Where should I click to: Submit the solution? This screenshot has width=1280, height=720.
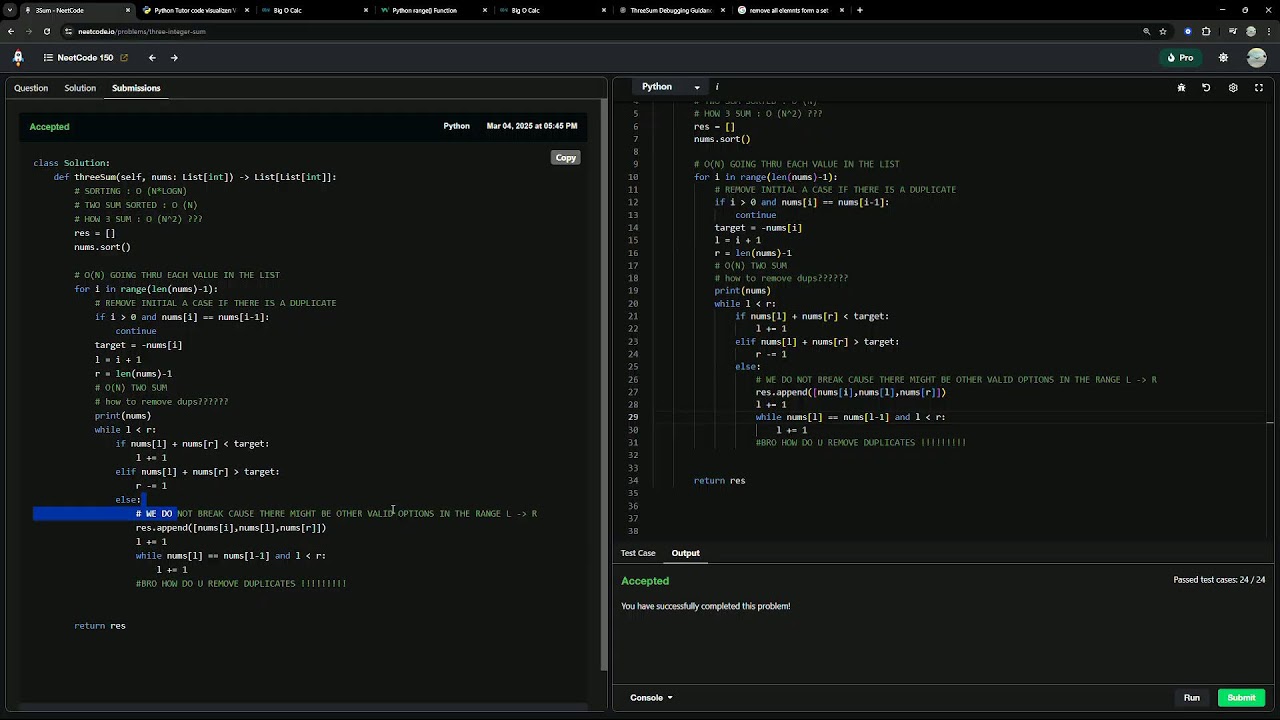click(1241, 698)
